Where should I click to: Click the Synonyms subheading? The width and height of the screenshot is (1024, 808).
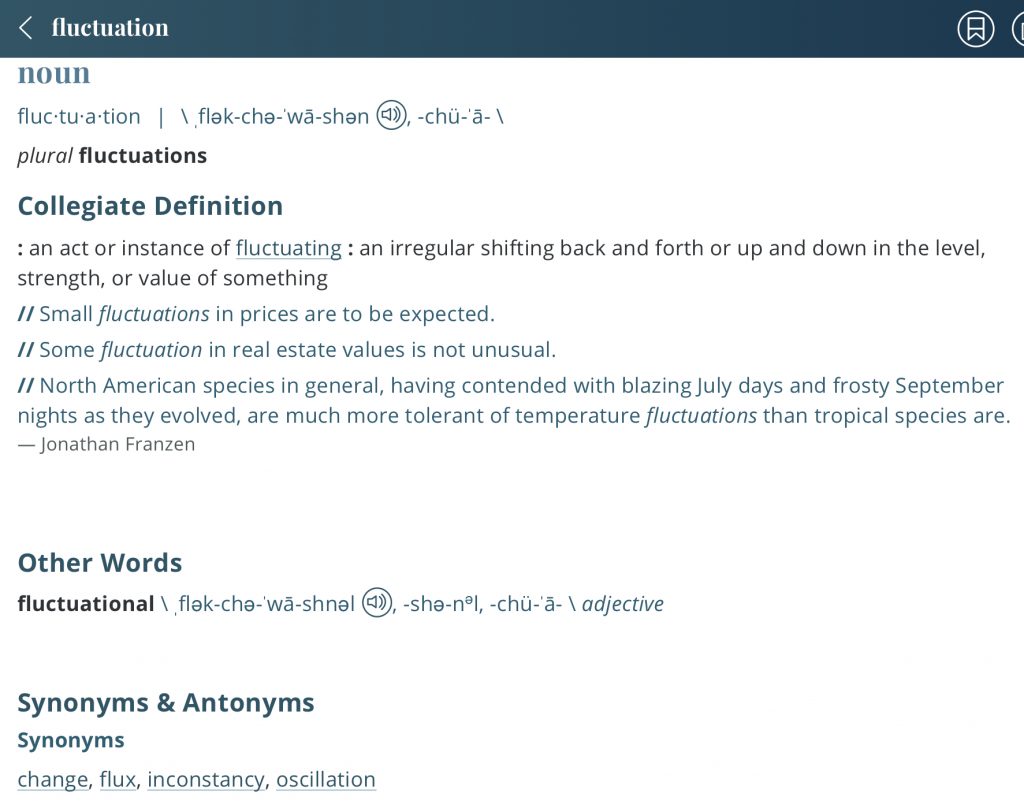pos(71,741)
